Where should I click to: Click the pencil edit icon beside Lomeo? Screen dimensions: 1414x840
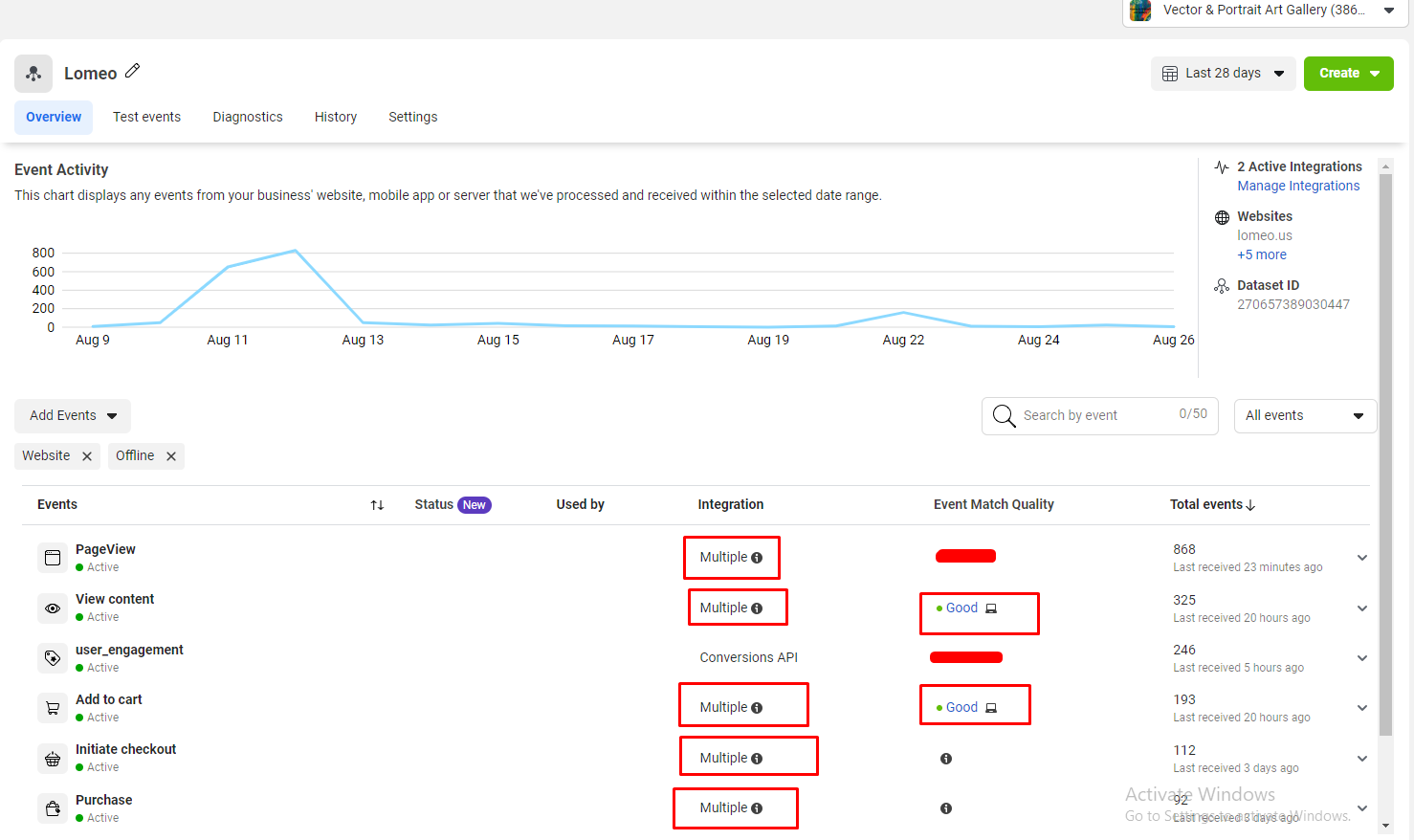pos(133,71)
